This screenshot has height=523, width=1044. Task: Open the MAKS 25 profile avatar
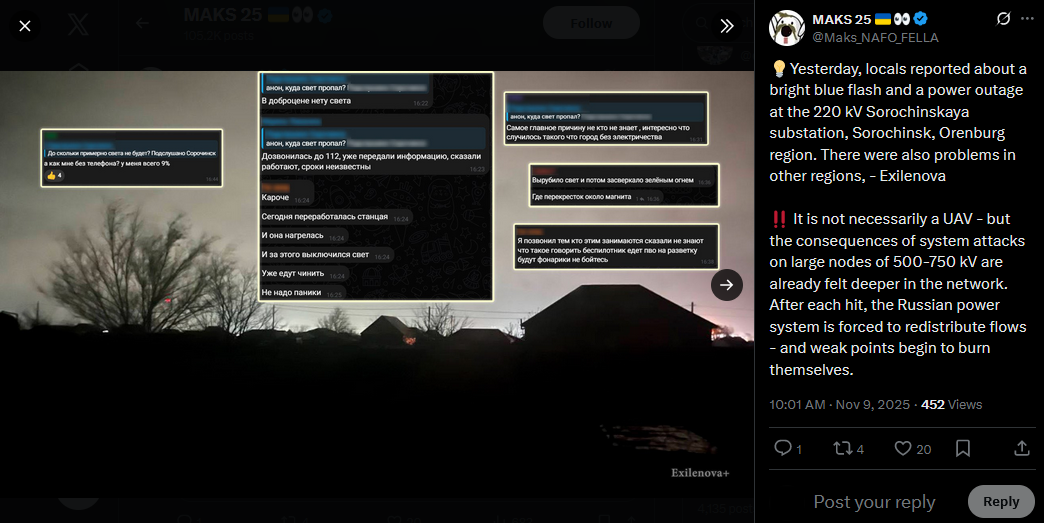click(786, 28)
